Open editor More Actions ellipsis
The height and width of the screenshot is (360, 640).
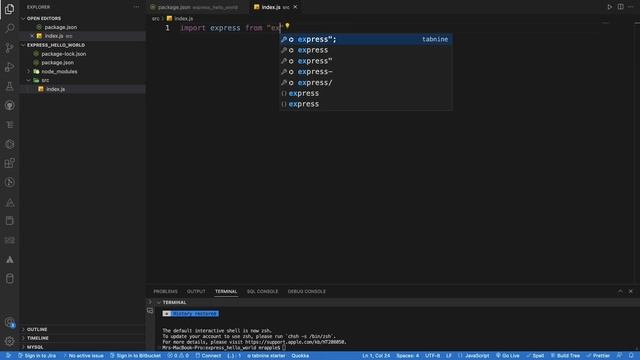(x=631, y=7)
